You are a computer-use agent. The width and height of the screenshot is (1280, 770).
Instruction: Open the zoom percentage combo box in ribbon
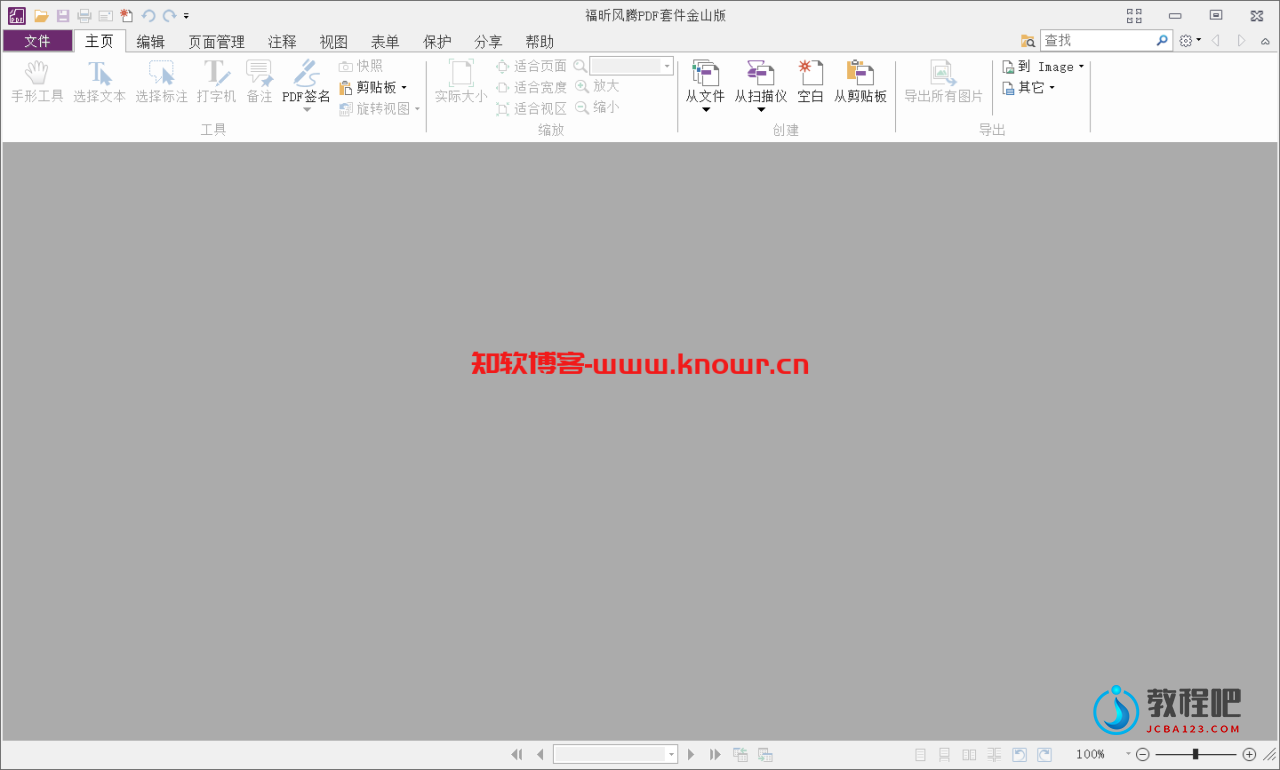(x=631, y=66)
